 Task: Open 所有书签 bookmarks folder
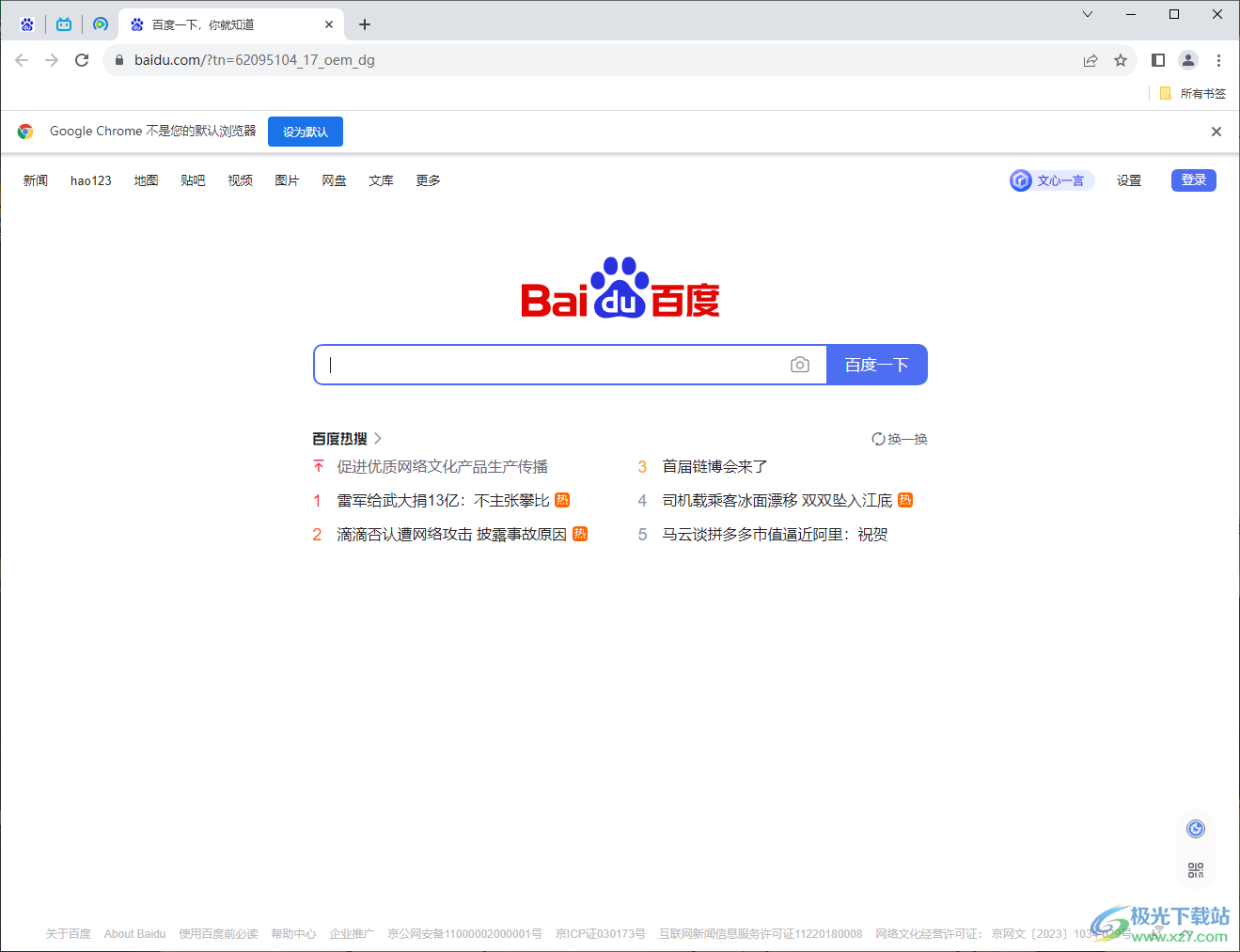[x=1193, y=93]
